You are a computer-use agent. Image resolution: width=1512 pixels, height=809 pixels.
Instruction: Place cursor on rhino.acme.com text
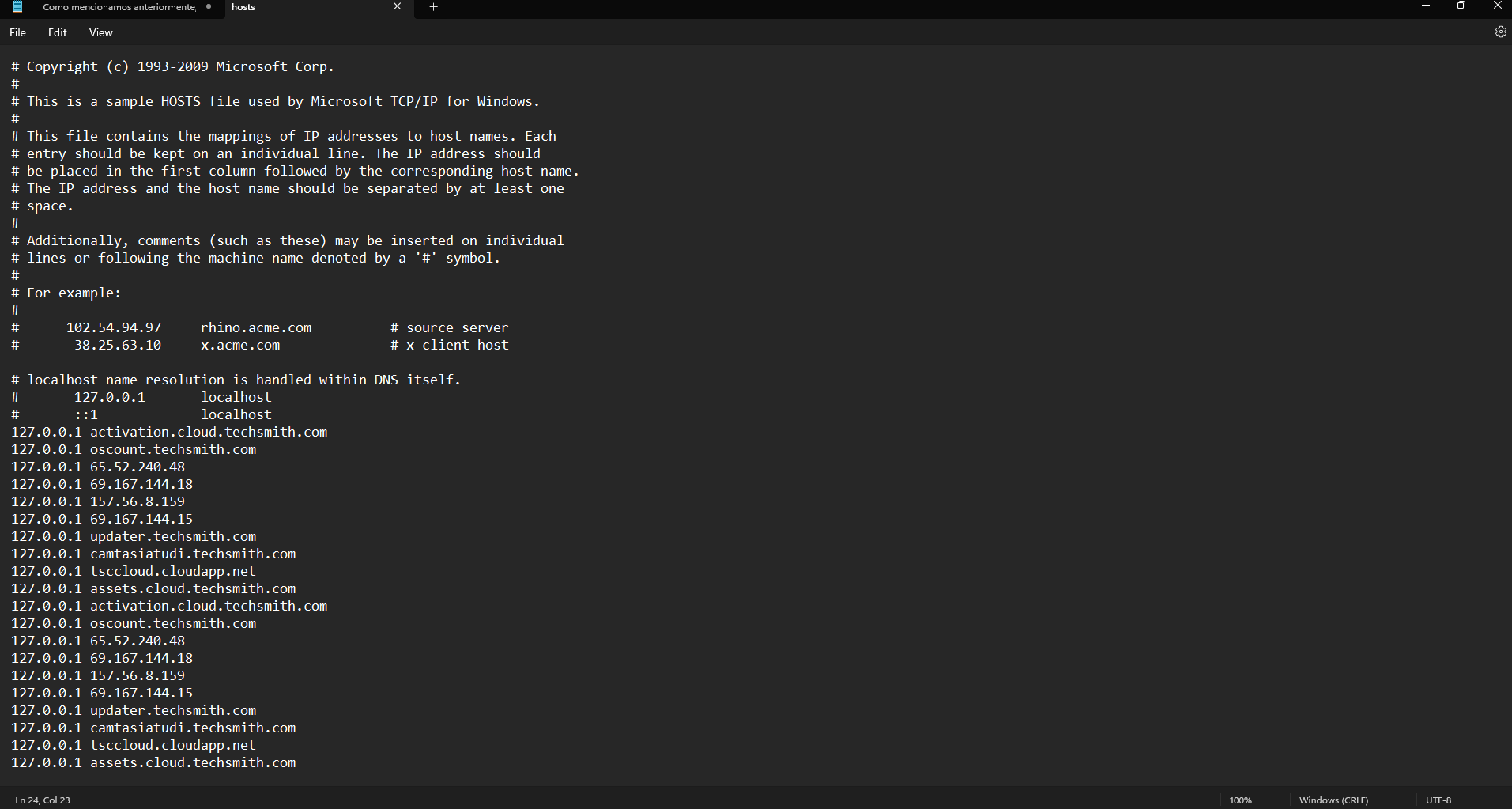pos(255,327)
